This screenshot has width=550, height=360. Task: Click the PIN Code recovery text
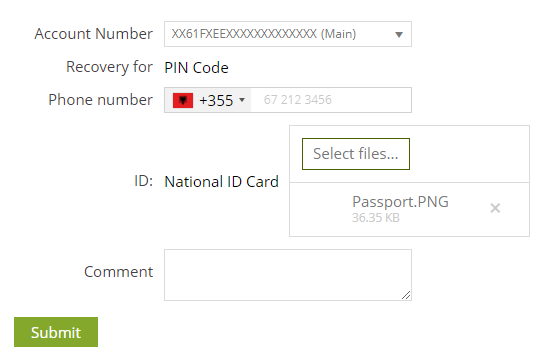pyautogui.click(x=196, y=68)
